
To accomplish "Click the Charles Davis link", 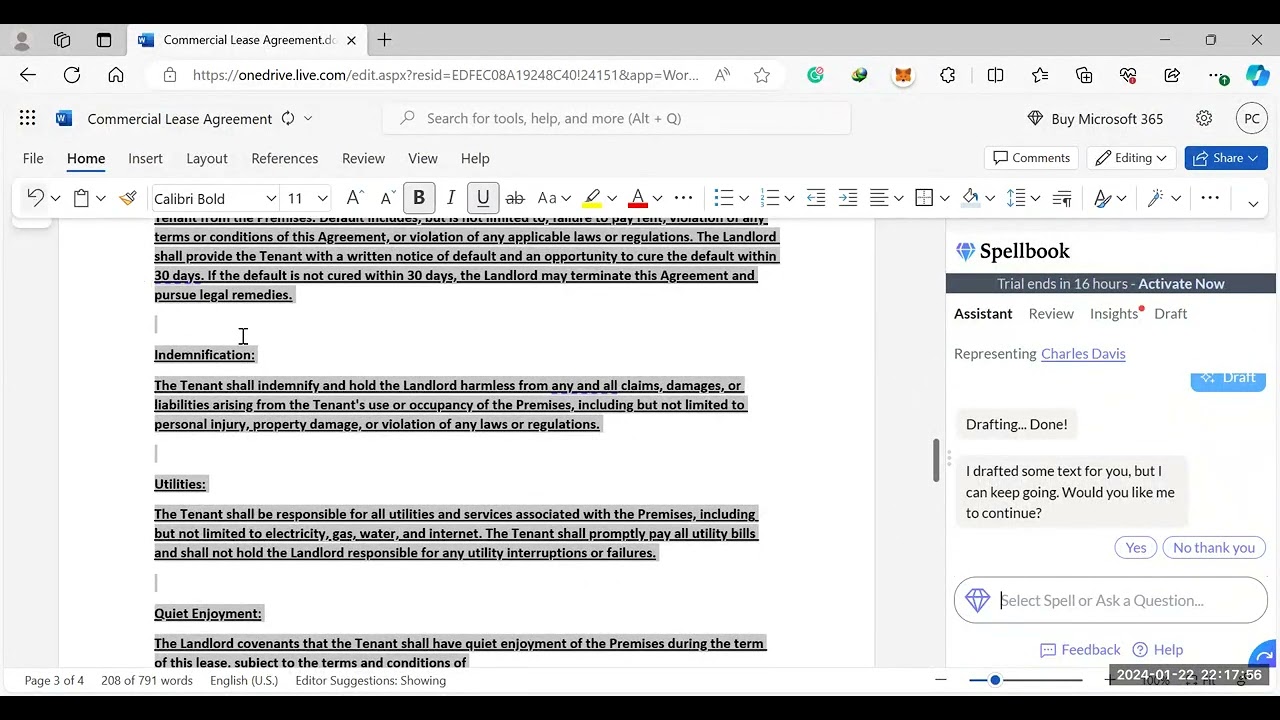I will pyautogui.click(x=1083, y=354).
